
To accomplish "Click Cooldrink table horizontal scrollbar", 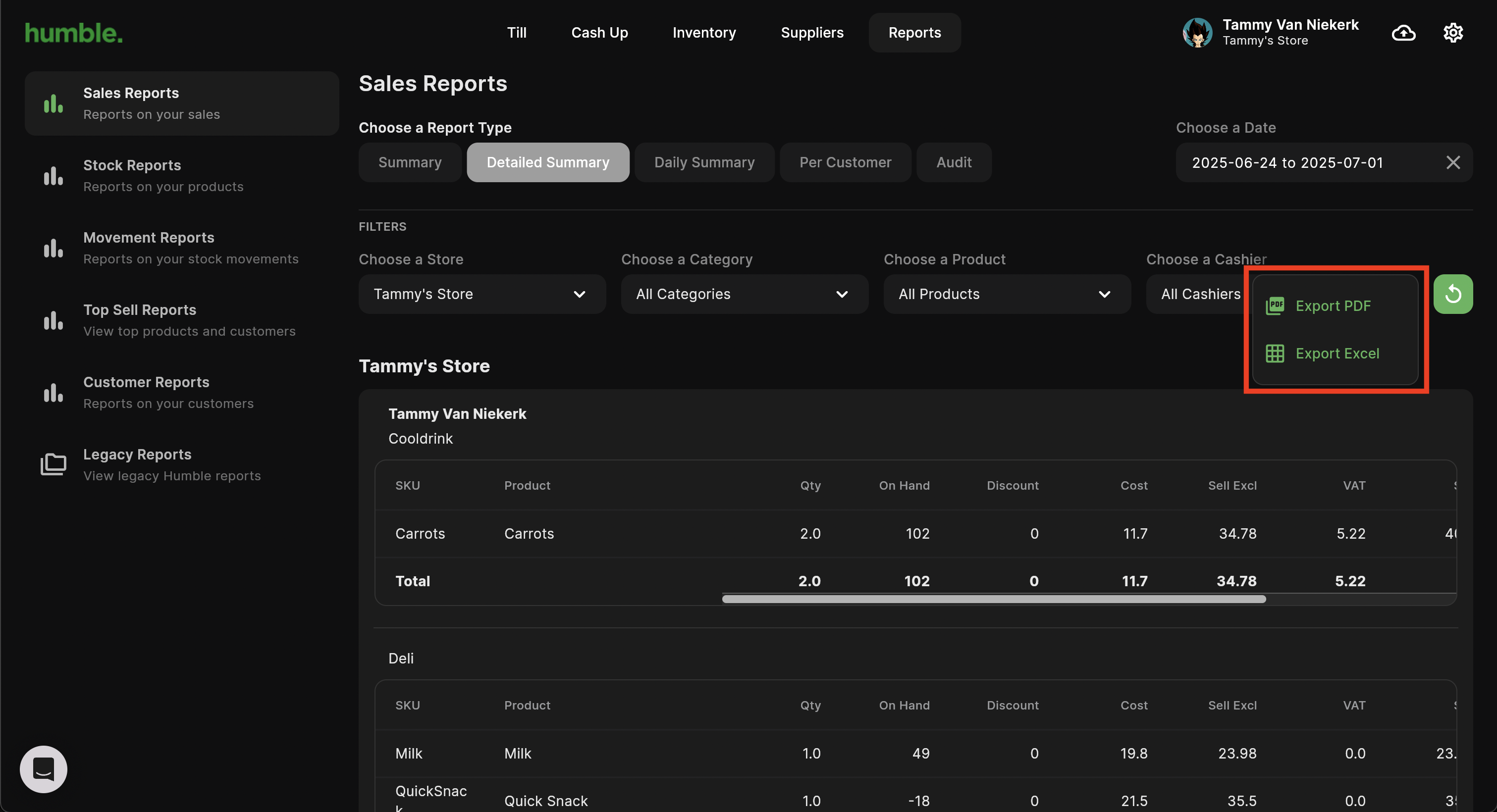I will coord(994,599).
